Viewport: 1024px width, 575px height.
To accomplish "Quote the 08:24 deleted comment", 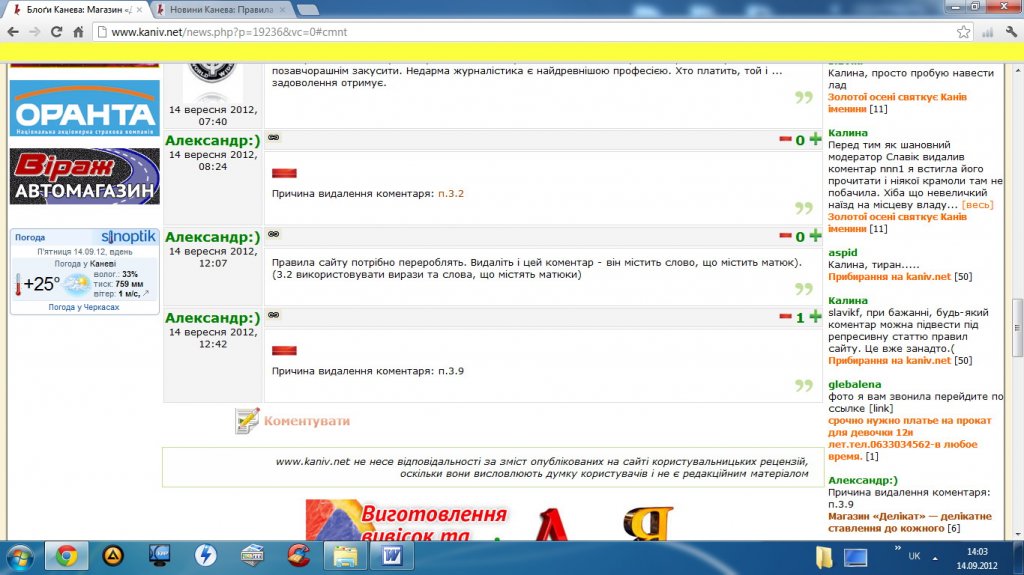I will 804,208.
